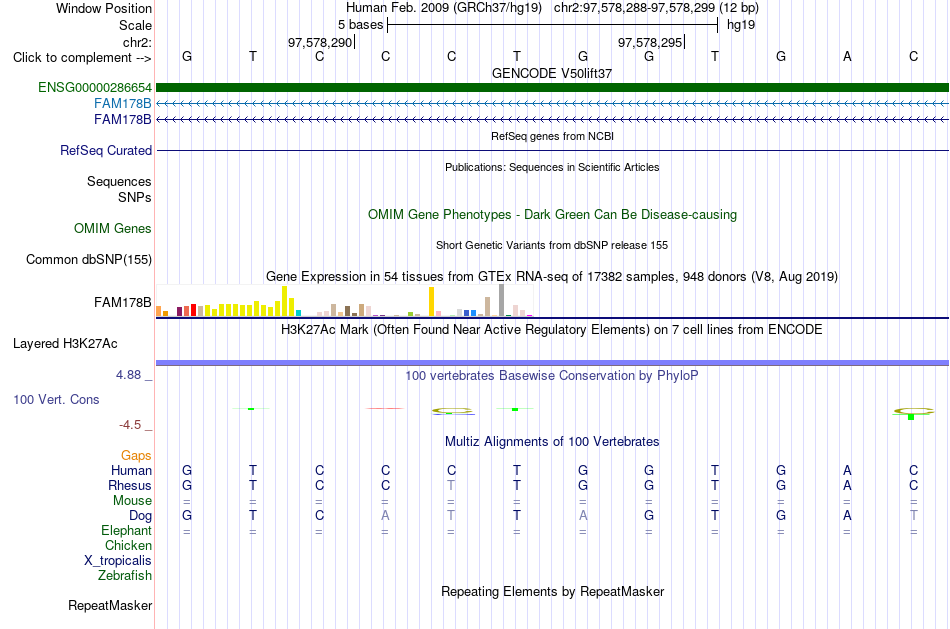950x629 pixels.
Task: Click the X_tropicalis alignment row label
Action: pyautogui.click(x=118, y=561)
